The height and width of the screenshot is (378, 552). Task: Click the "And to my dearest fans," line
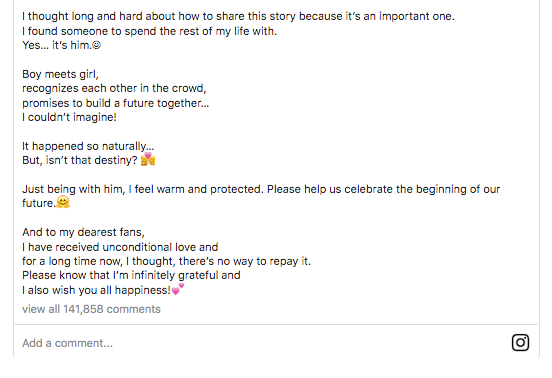(x=83, y=232)
